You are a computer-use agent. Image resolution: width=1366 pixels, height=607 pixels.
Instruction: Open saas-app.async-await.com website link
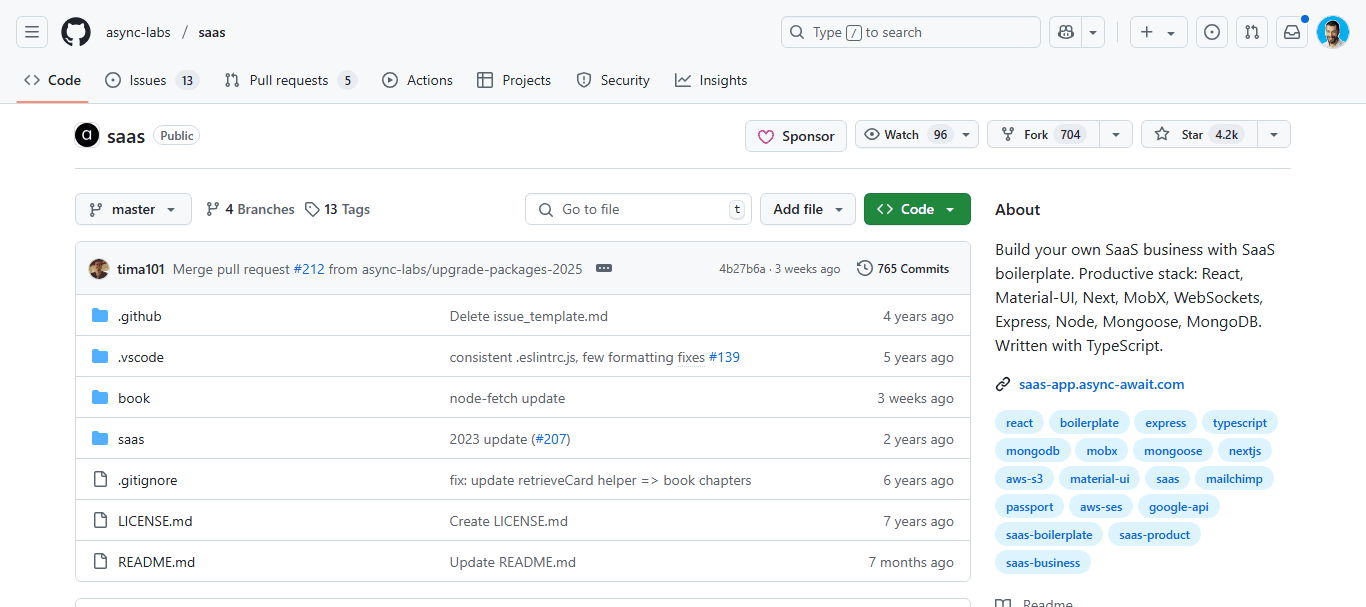(x=1101, y=384)
